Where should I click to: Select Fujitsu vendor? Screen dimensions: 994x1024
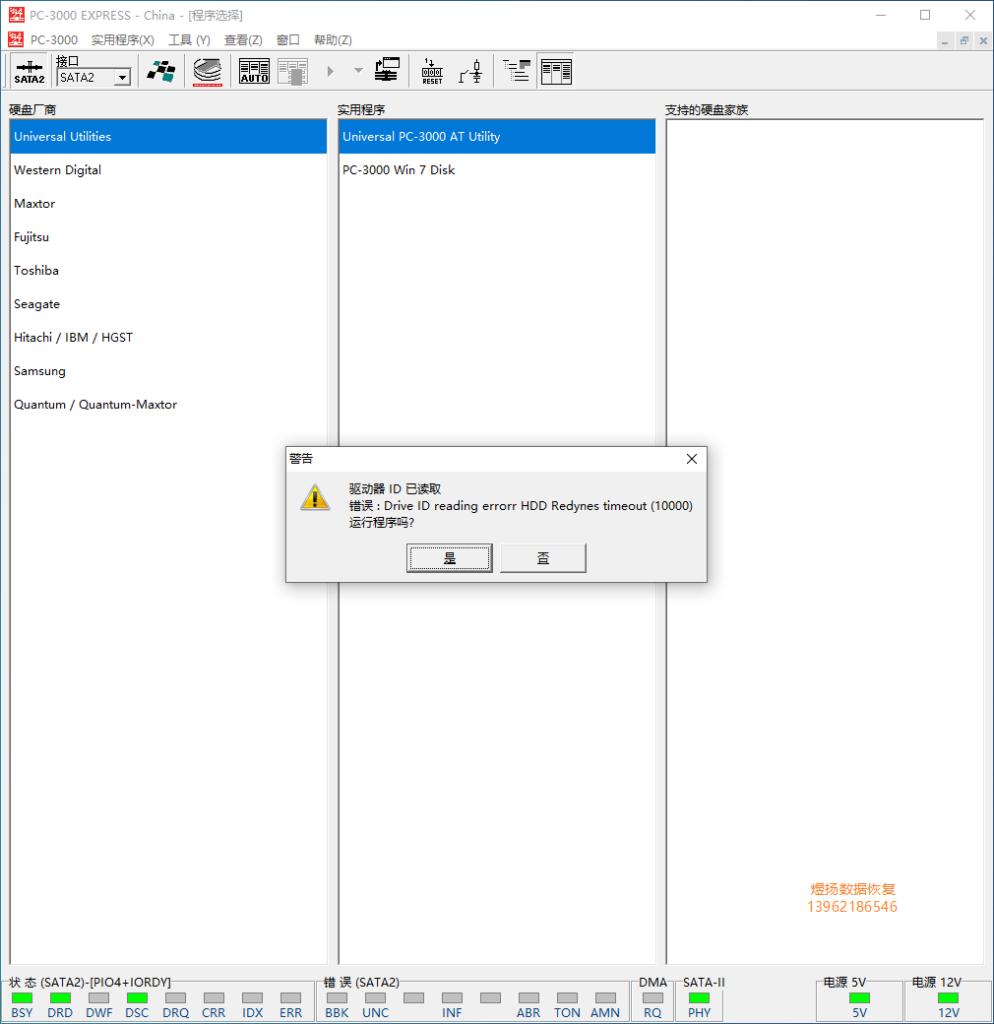tap(168, 237)
